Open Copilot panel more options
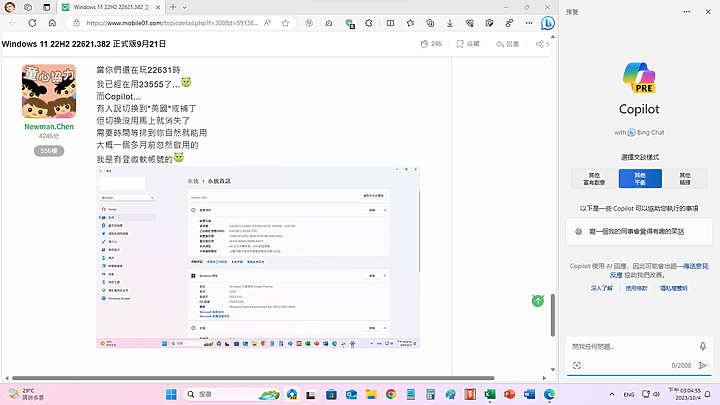The image size is (720, 405). pos(686,12)
